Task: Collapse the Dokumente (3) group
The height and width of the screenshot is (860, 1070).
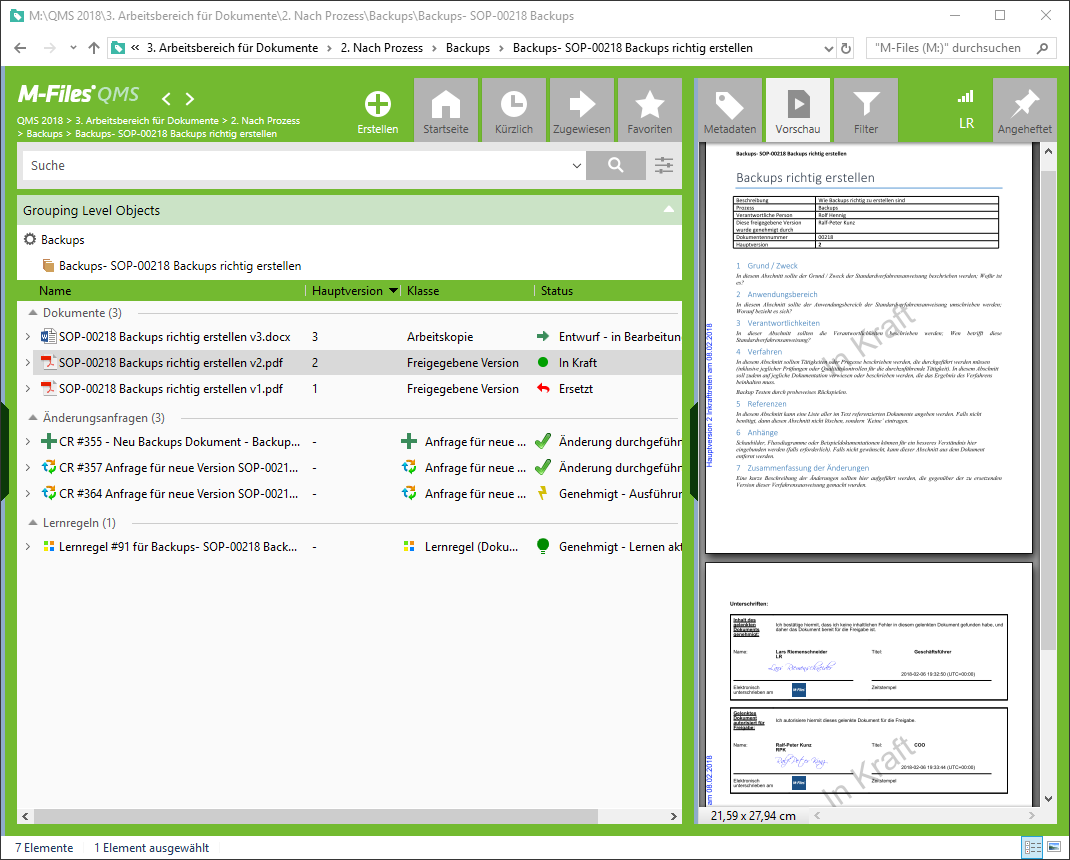Action: 32,313
